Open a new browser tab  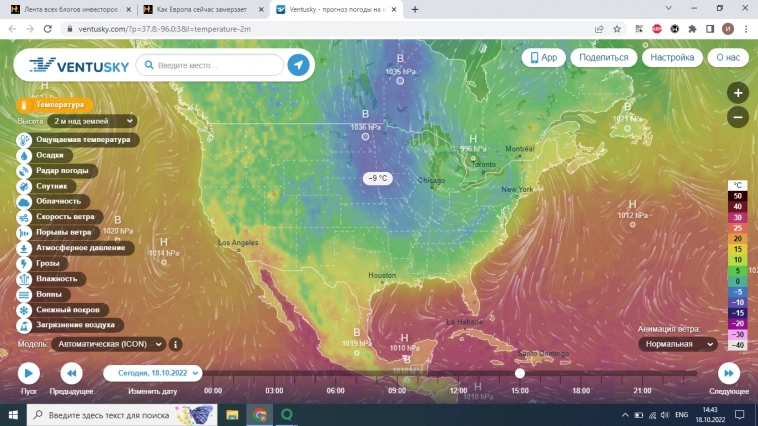point(415,10)
